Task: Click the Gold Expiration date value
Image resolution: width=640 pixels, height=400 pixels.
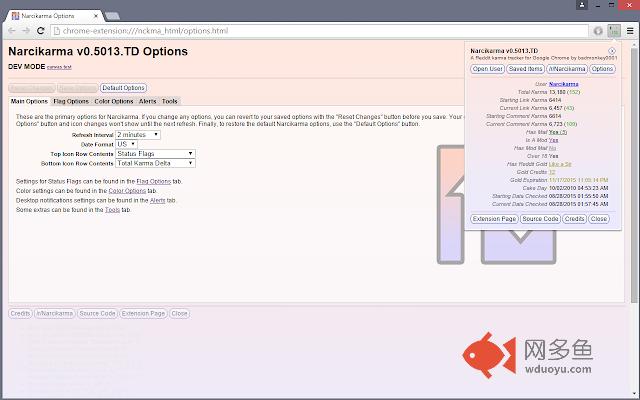Action: (x=578, y=180)
